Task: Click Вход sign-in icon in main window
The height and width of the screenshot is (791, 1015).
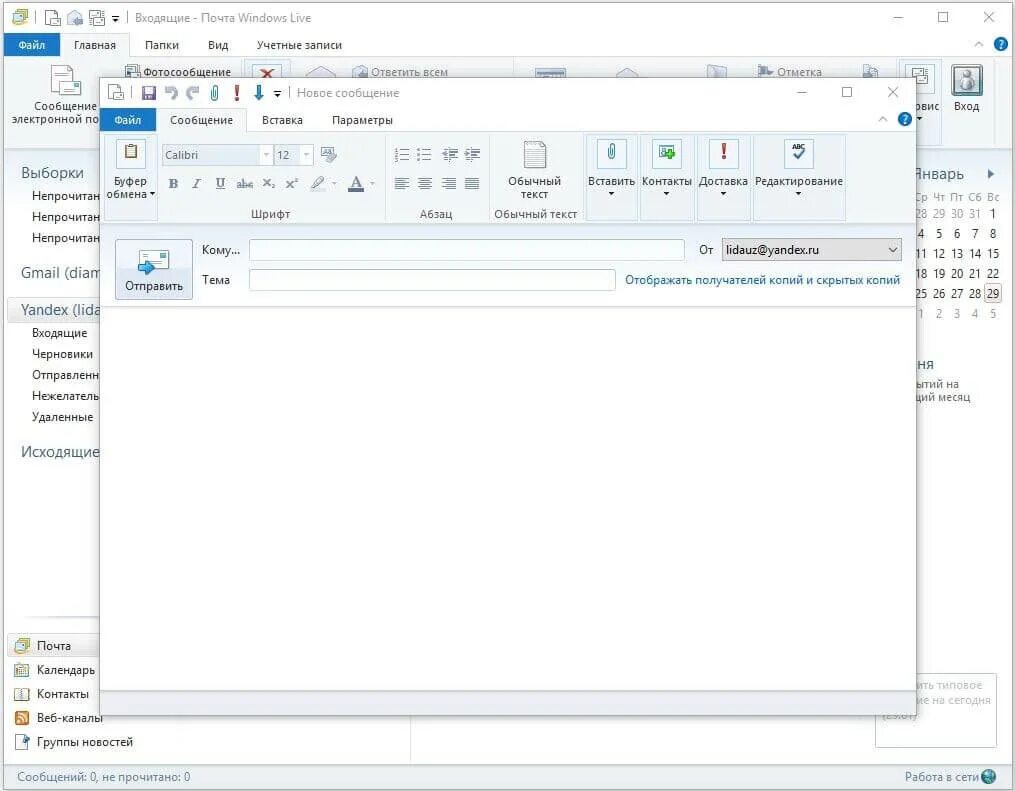Action: click(x=966, y=88)
